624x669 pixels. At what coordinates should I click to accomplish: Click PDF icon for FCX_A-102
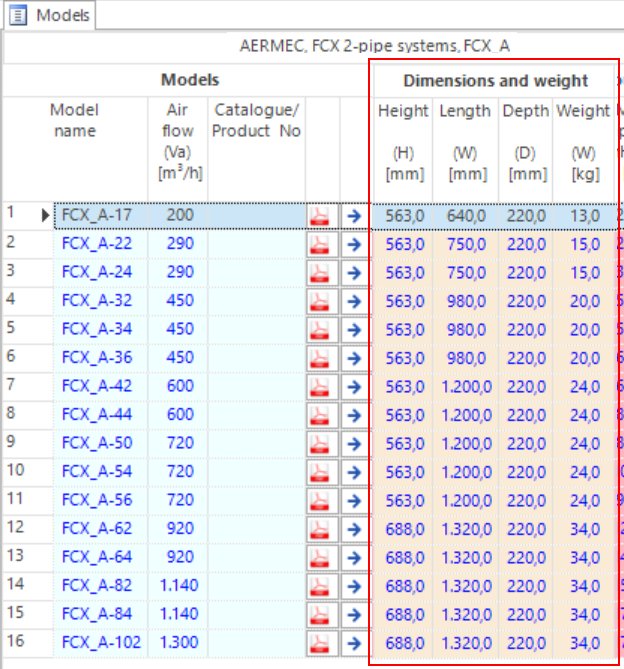coord(321,641)
